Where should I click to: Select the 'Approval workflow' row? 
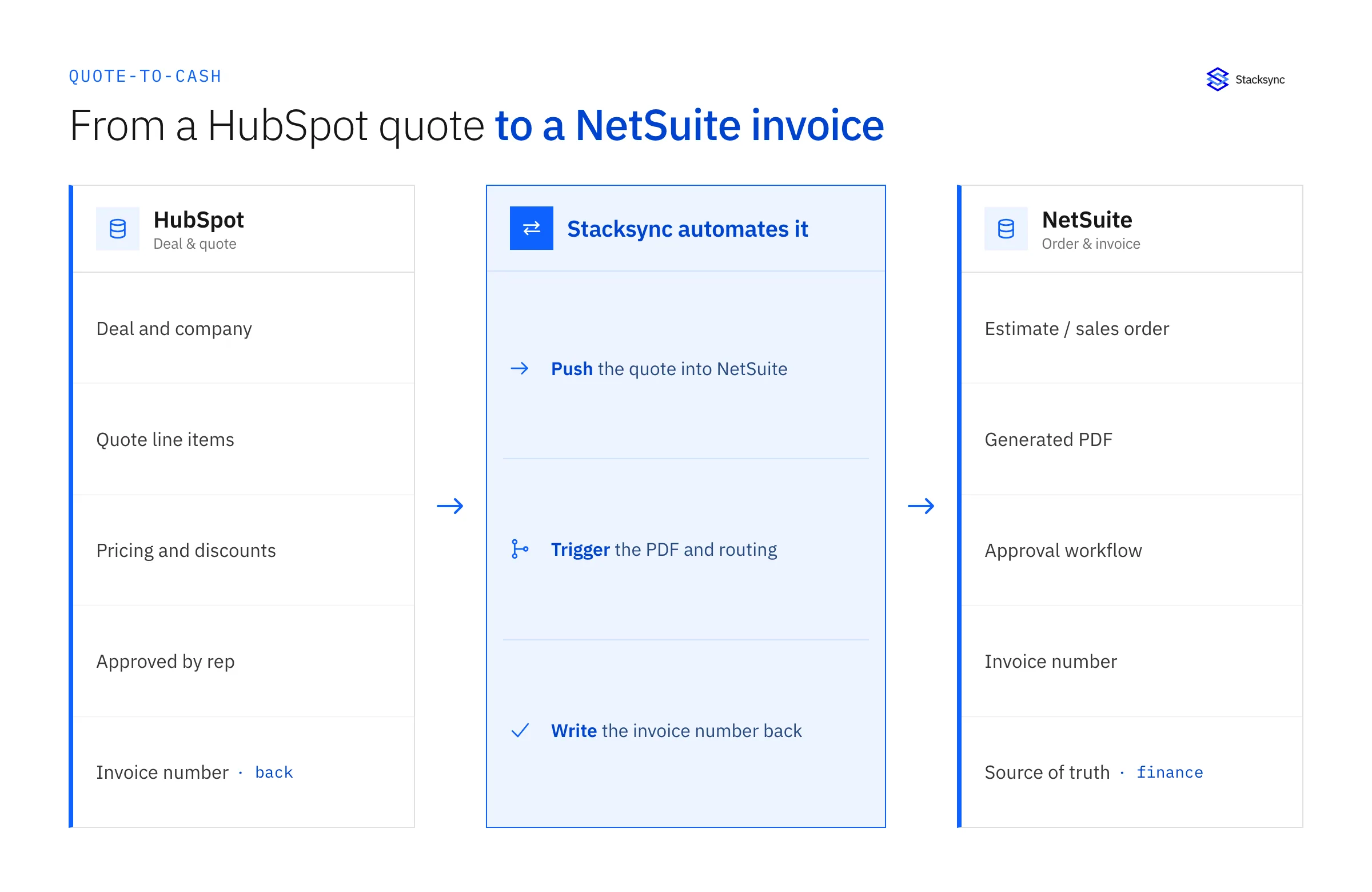click(1131, 550)
